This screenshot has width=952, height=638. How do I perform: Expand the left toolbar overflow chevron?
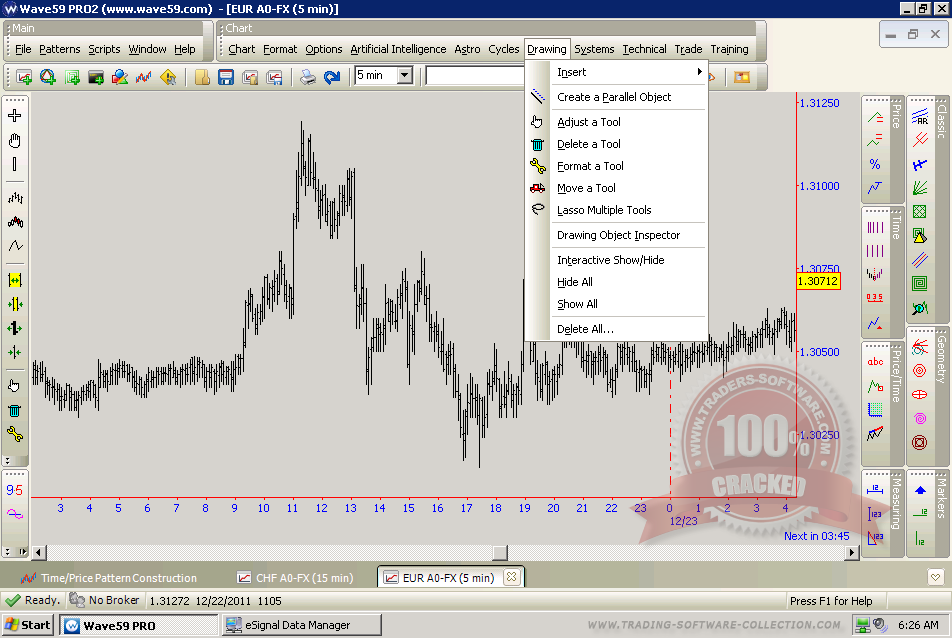click(x=8, y=461)
